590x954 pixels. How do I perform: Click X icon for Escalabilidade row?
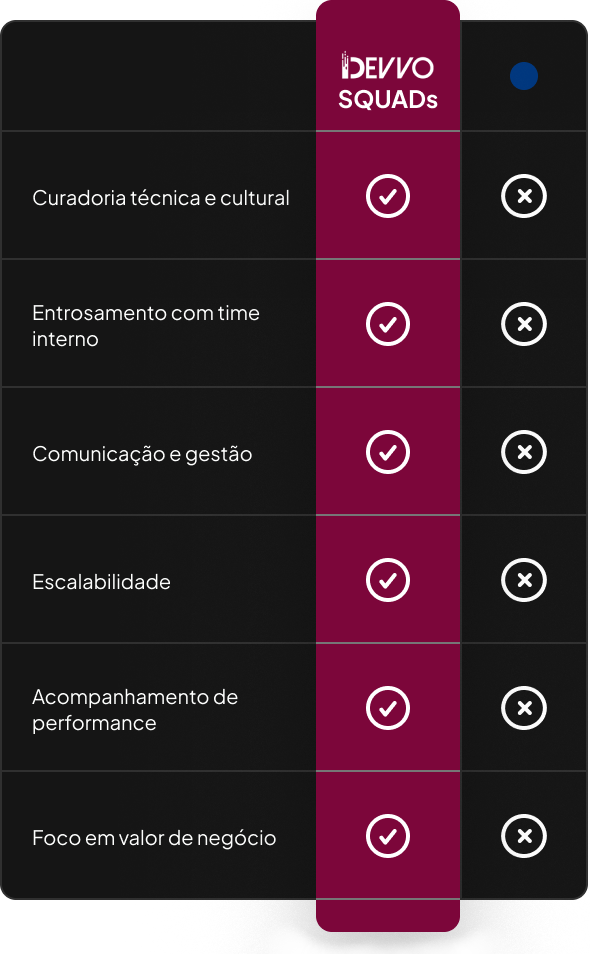coord(524,580)
